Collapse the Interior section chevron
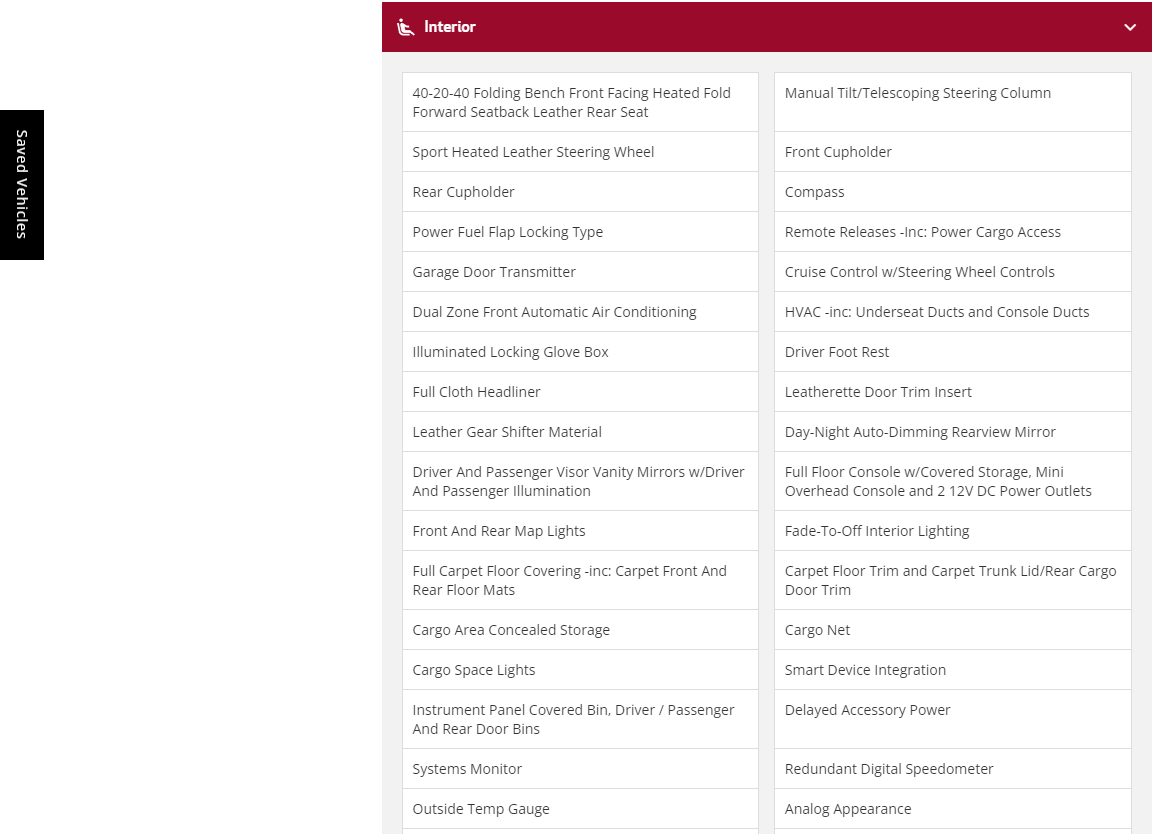 coord(1129,27)
